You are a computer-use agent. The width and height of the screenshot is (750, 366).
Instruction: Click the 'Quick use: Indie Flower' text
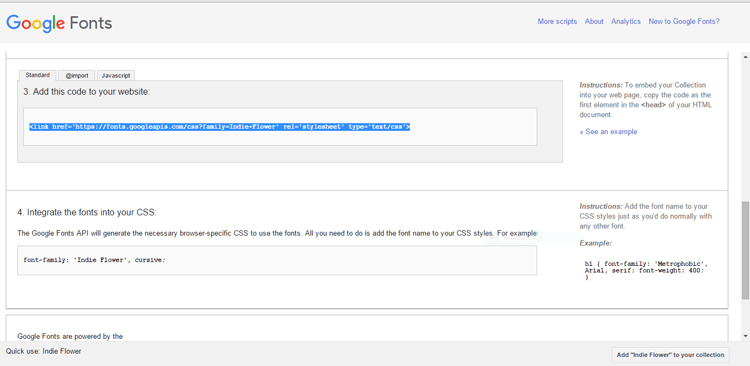point(44,351)
